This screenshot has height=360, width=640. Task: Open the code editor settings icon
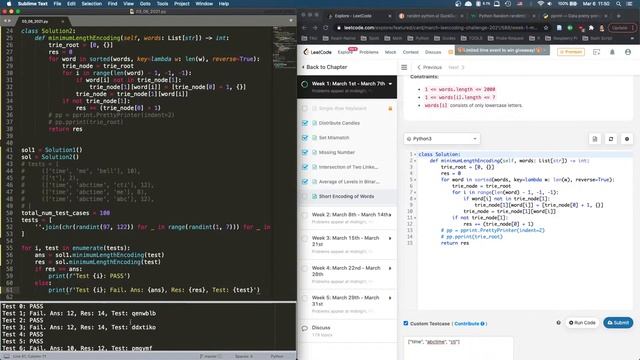627,139
